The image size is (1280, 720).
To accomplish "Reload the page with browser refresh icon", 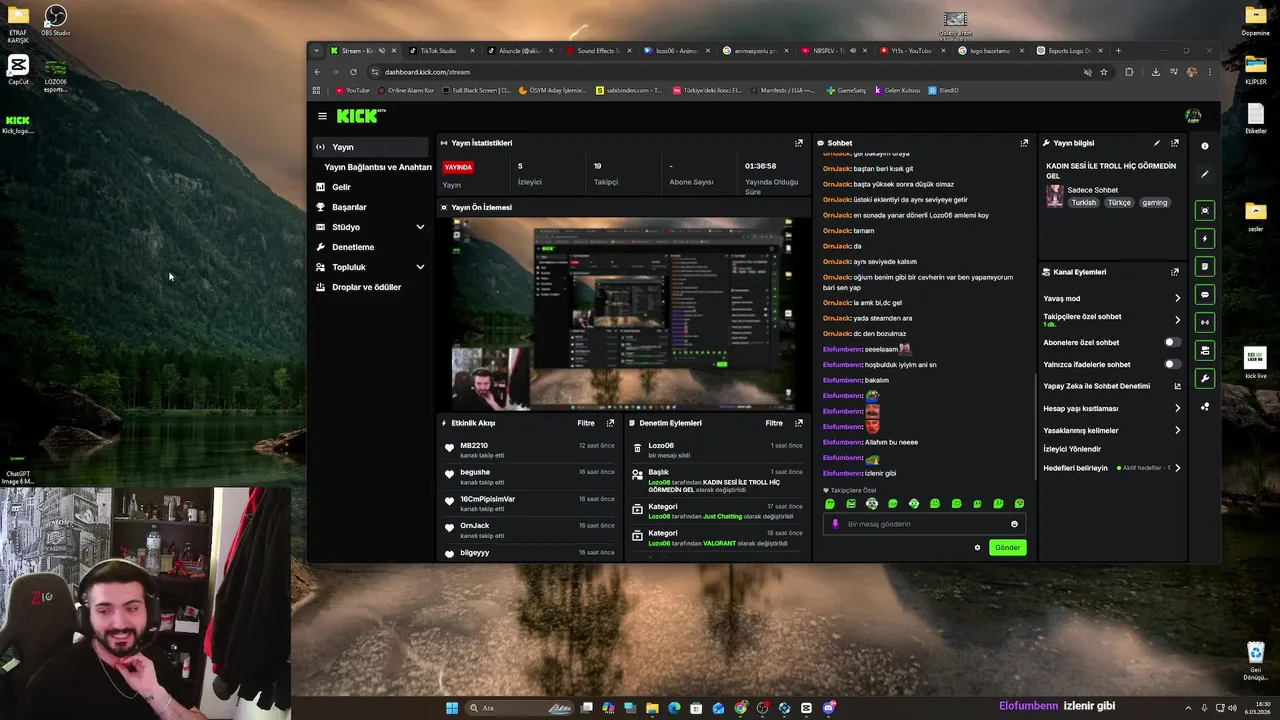I will tap(353, 72).
